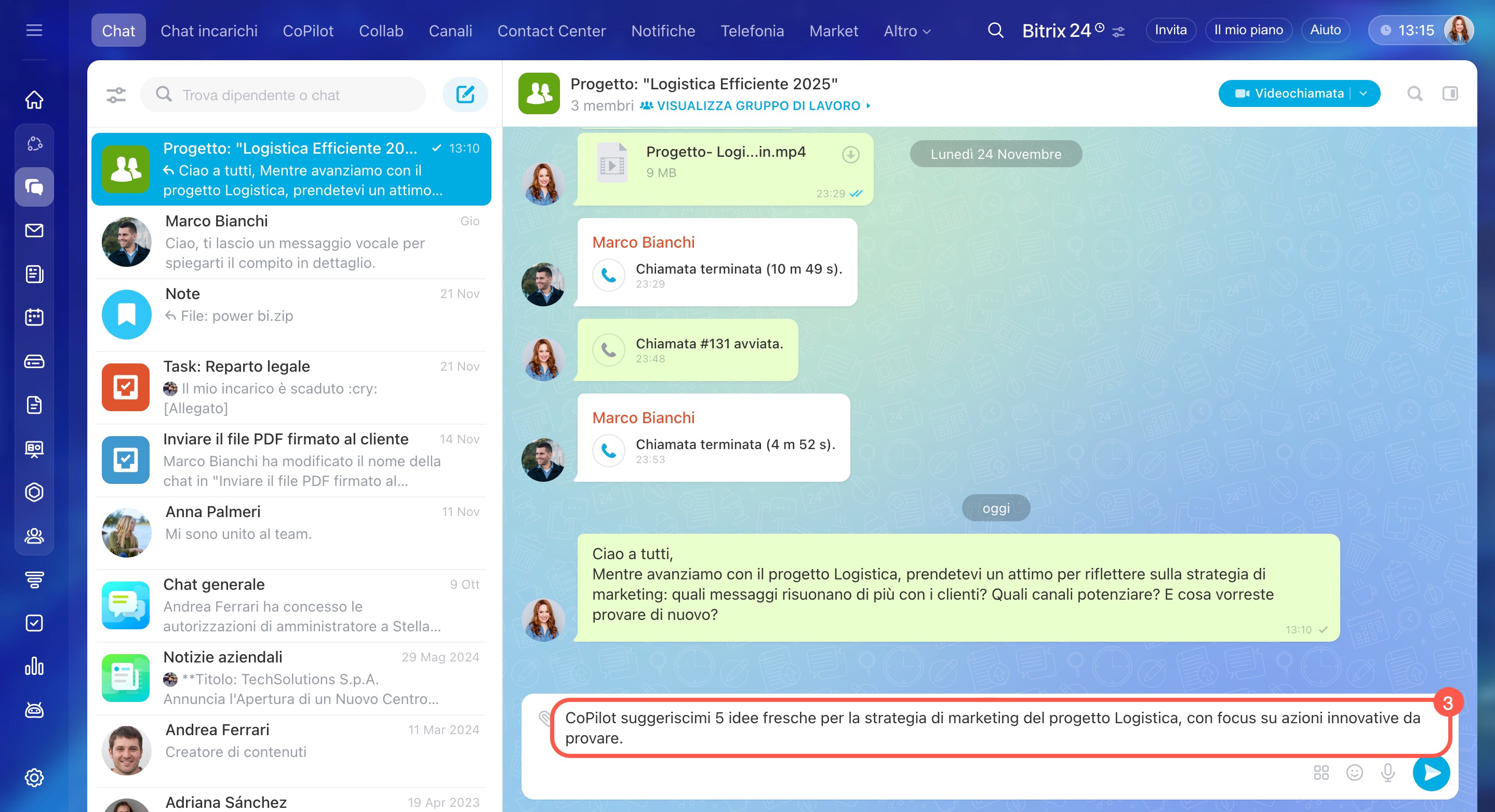Expand Visualizza gruppo di lavoro link
The height and width of the screenshot is (812, 1495).
757,106
